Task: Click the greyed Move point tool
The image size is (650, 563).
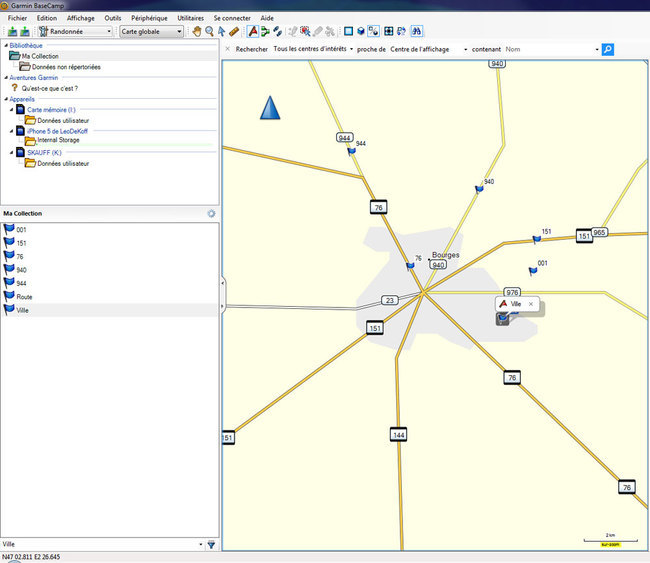Action: click(306, 31)
